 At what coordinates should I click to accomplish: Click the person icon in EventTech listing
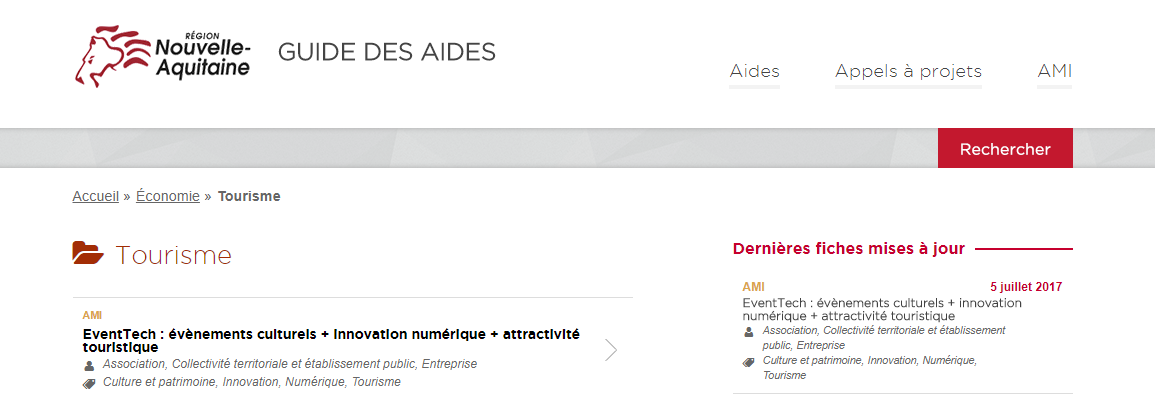tap(89, 365)
